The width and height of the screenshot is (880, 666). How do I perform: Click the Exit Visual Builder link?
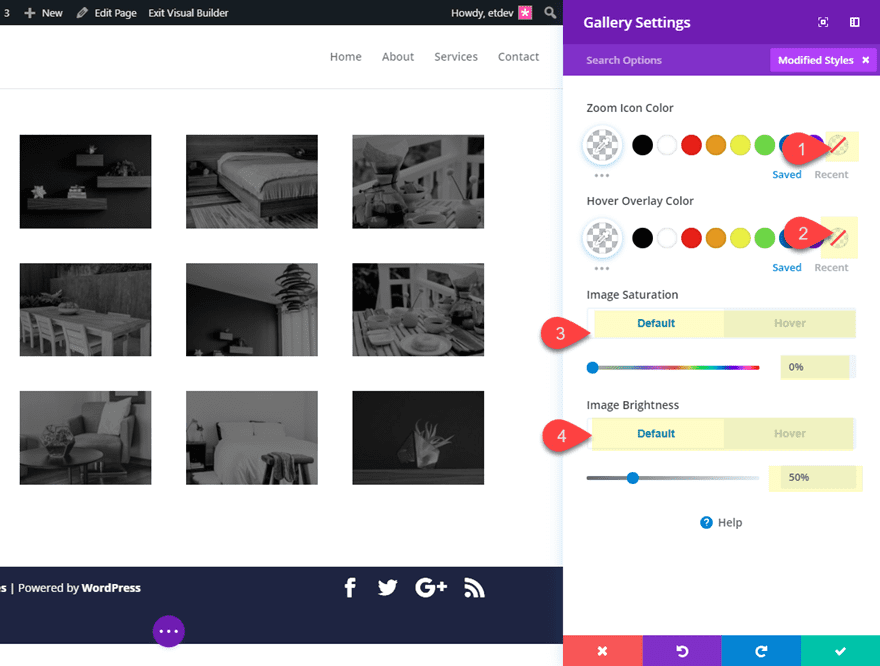[x=186, y=12]
